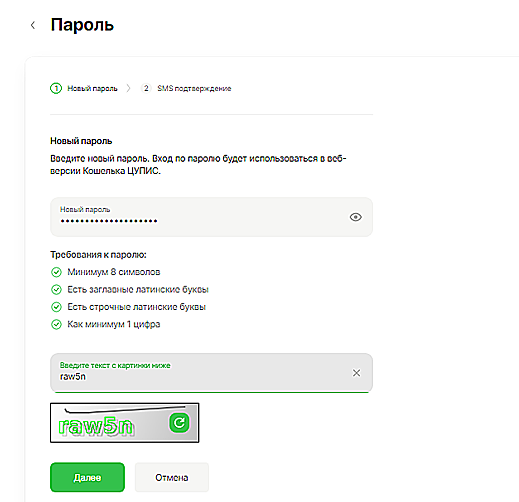Click the uppercase Latin letters checkmark

point(56,290)
